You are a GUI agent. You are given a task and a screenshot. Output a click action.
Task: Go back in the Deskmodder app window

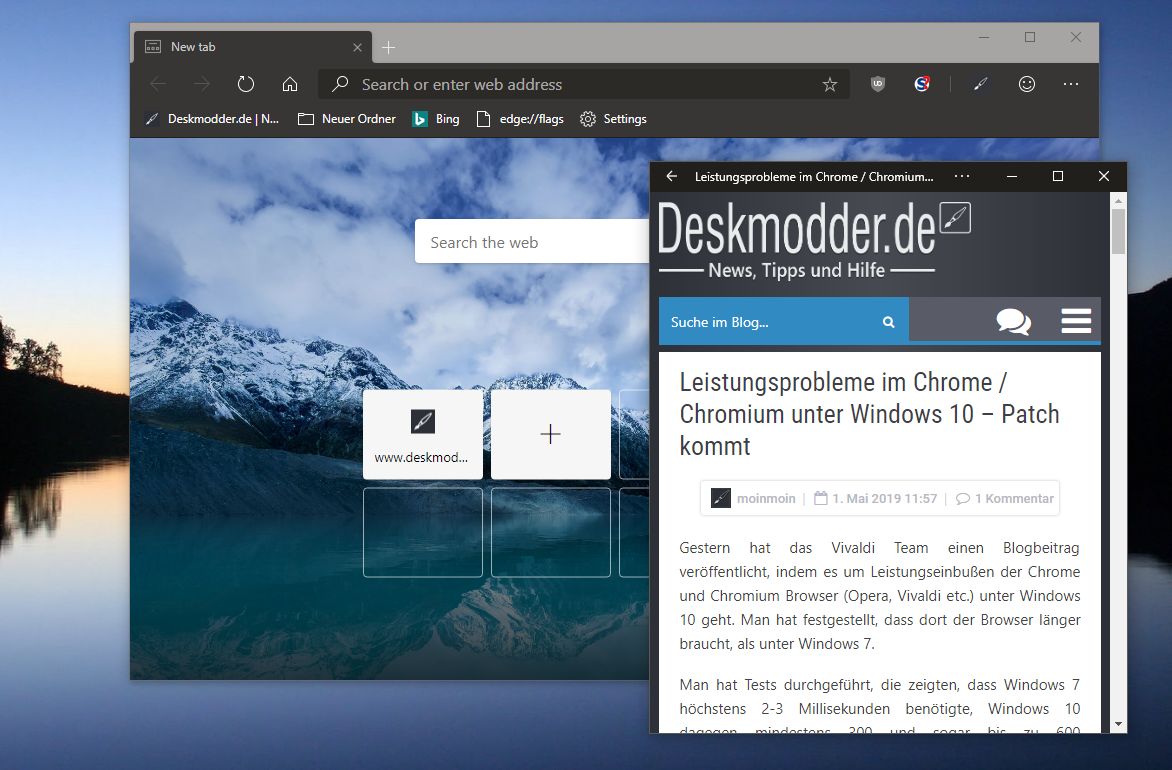click(x=671, y=176)
